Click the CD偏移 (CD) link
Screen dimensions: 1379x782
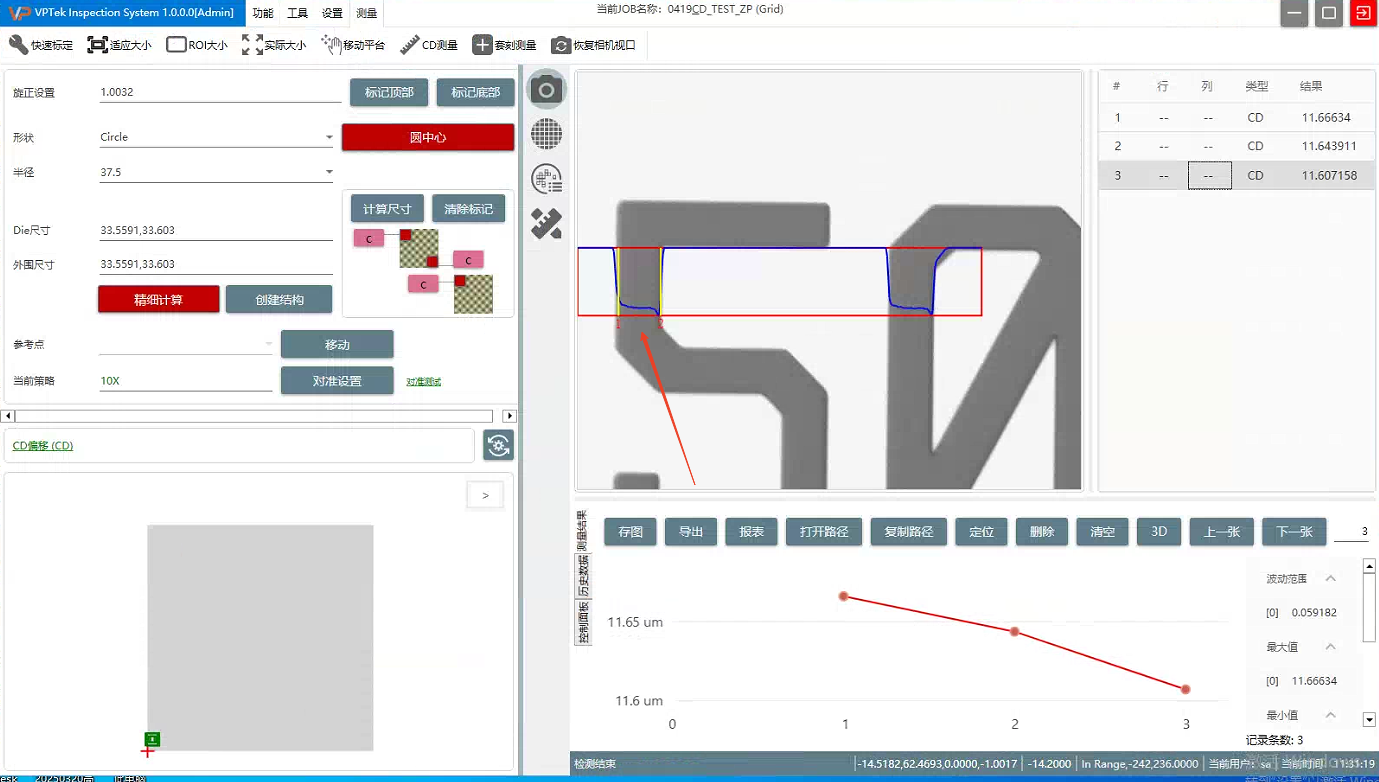click(43, 446)
